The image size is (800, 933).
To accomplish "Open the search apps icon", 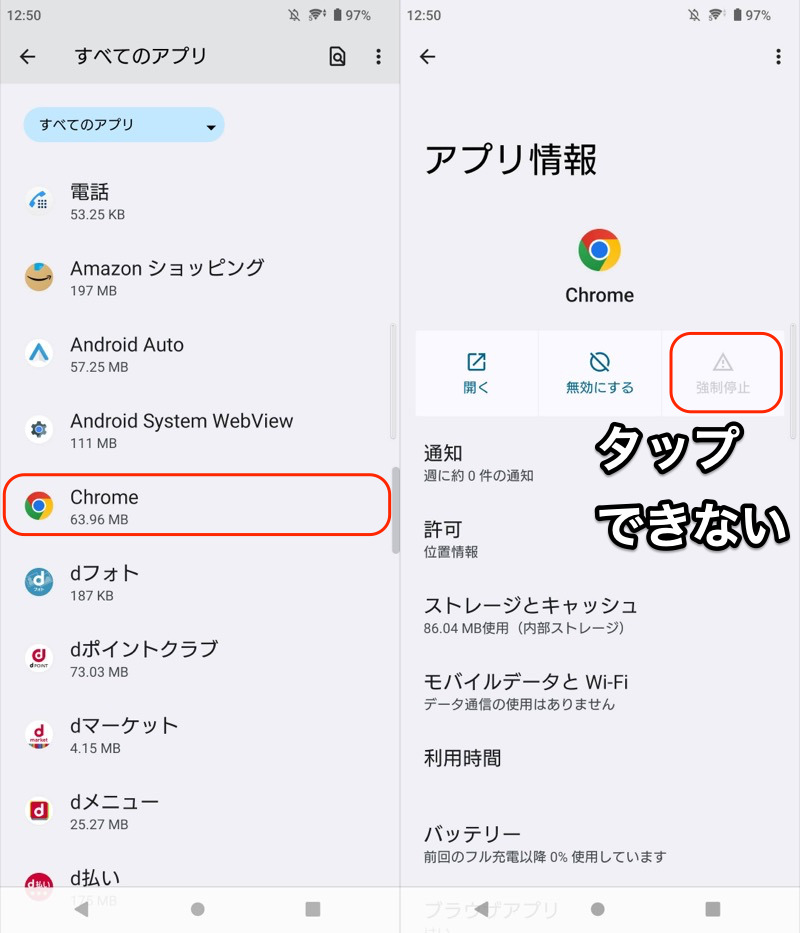I will click(x=337, y=57).
